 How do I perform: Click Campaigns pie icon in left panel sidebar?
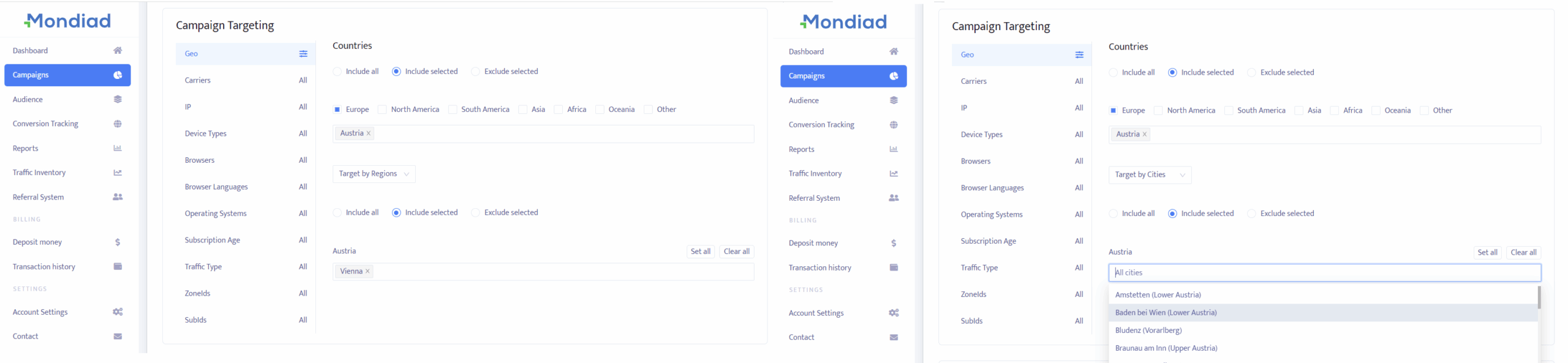click(x=118, y=75)
